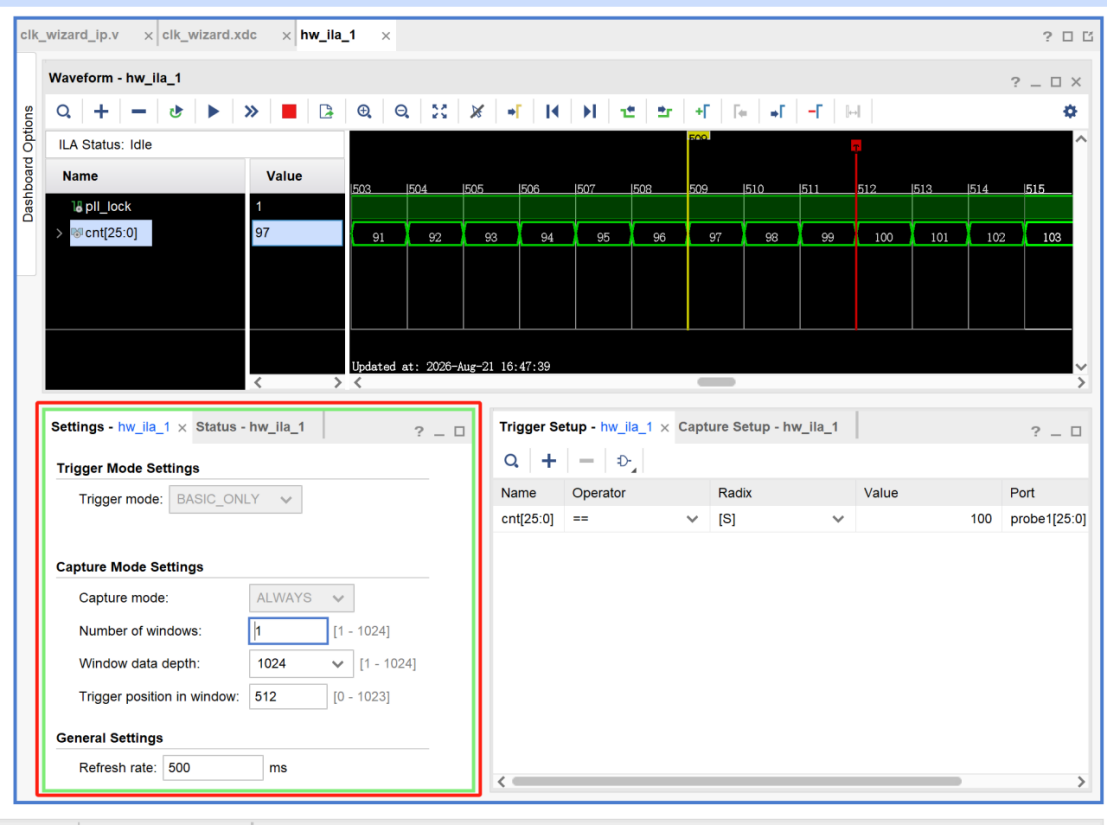The height and width of the screenshot is (826, 1107).
Task: Add a probe with the waveform plus icon
Action: point(101,112)
